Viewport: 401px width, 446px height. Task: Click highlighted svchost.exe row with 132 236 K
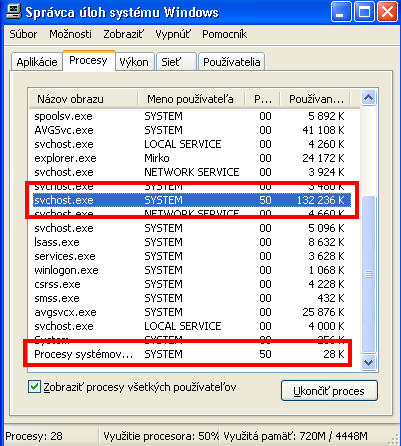(192, 200)
